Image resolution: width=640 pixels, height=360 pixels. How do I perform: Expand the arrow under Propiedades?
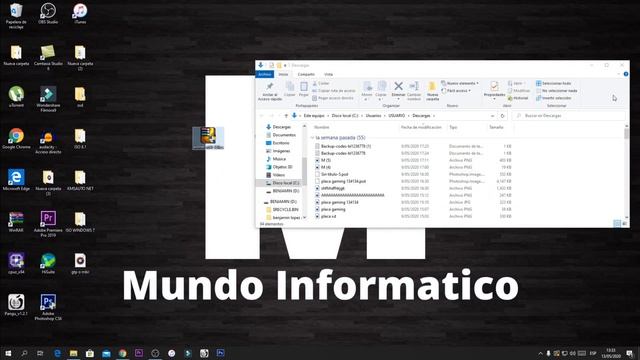pyautogui.click(x=494, y=99)
